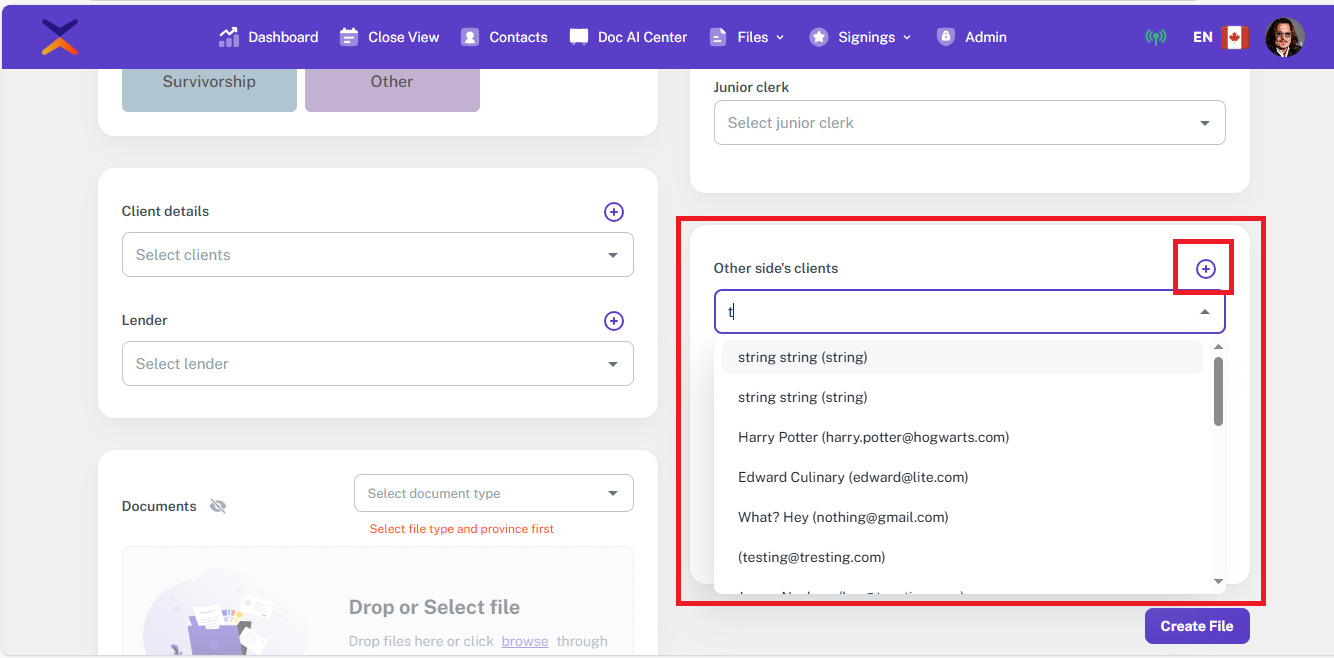
Task: Add a new client with plus icon
Action: click(614, 212)
